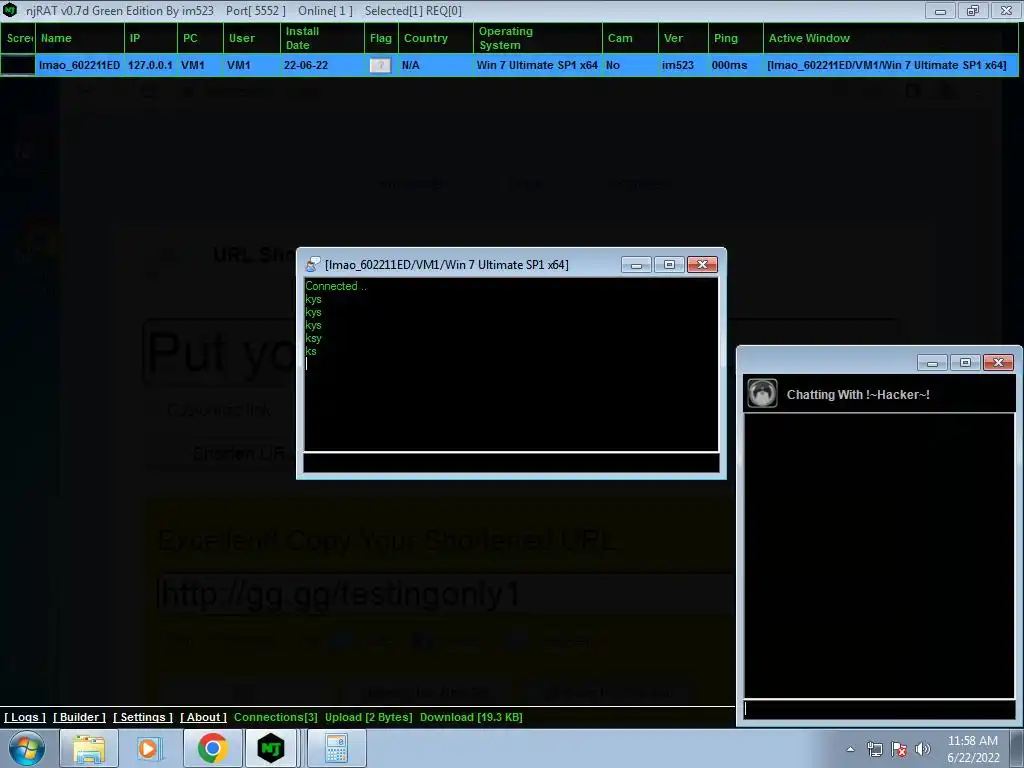The image size is (1024, 768).
Task: Minimize the Chatting With Hacker window
Action: click(933, 362)
